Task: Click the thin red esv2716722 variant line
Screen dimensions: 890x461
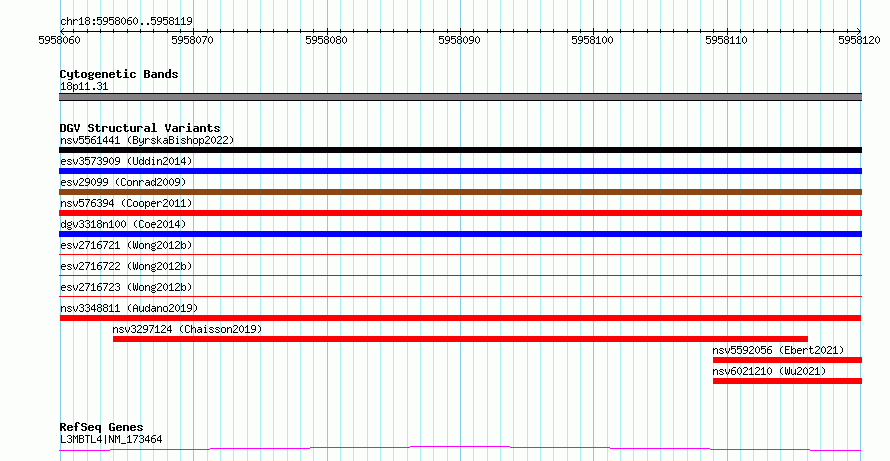Action: (460, 275)
